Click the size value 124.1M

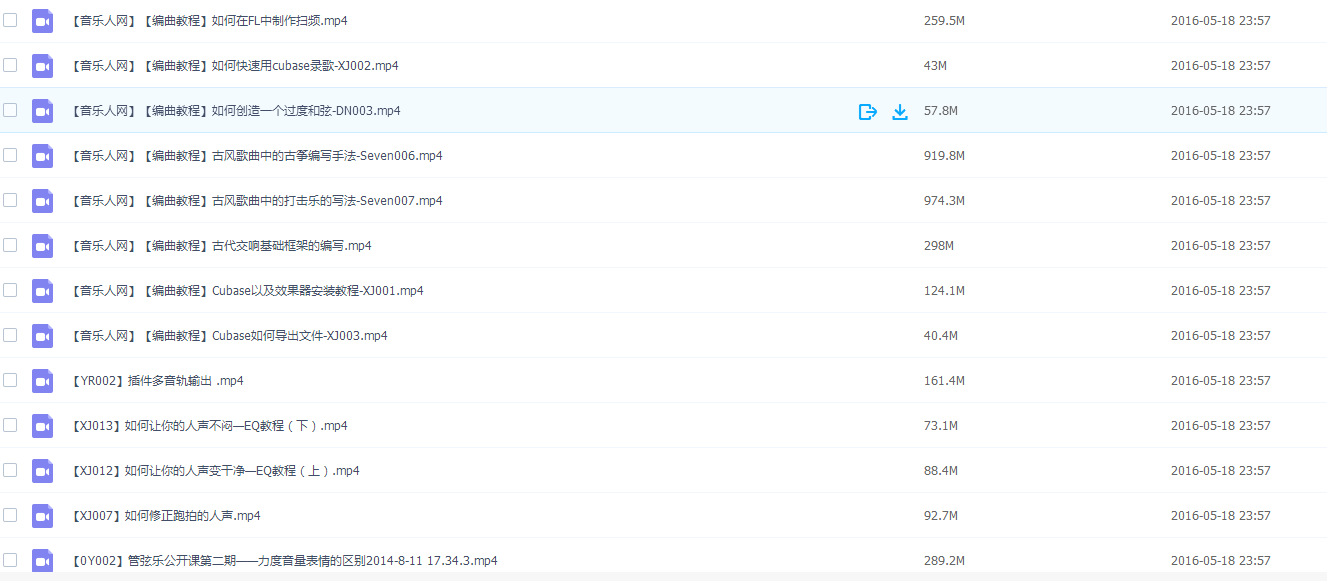(x=944, y=291)
